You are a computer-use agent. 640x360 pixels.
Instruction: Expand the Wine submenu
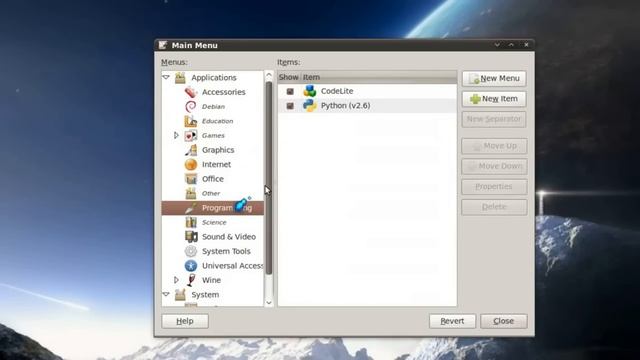pyautogui.click(x=176, y=280)
